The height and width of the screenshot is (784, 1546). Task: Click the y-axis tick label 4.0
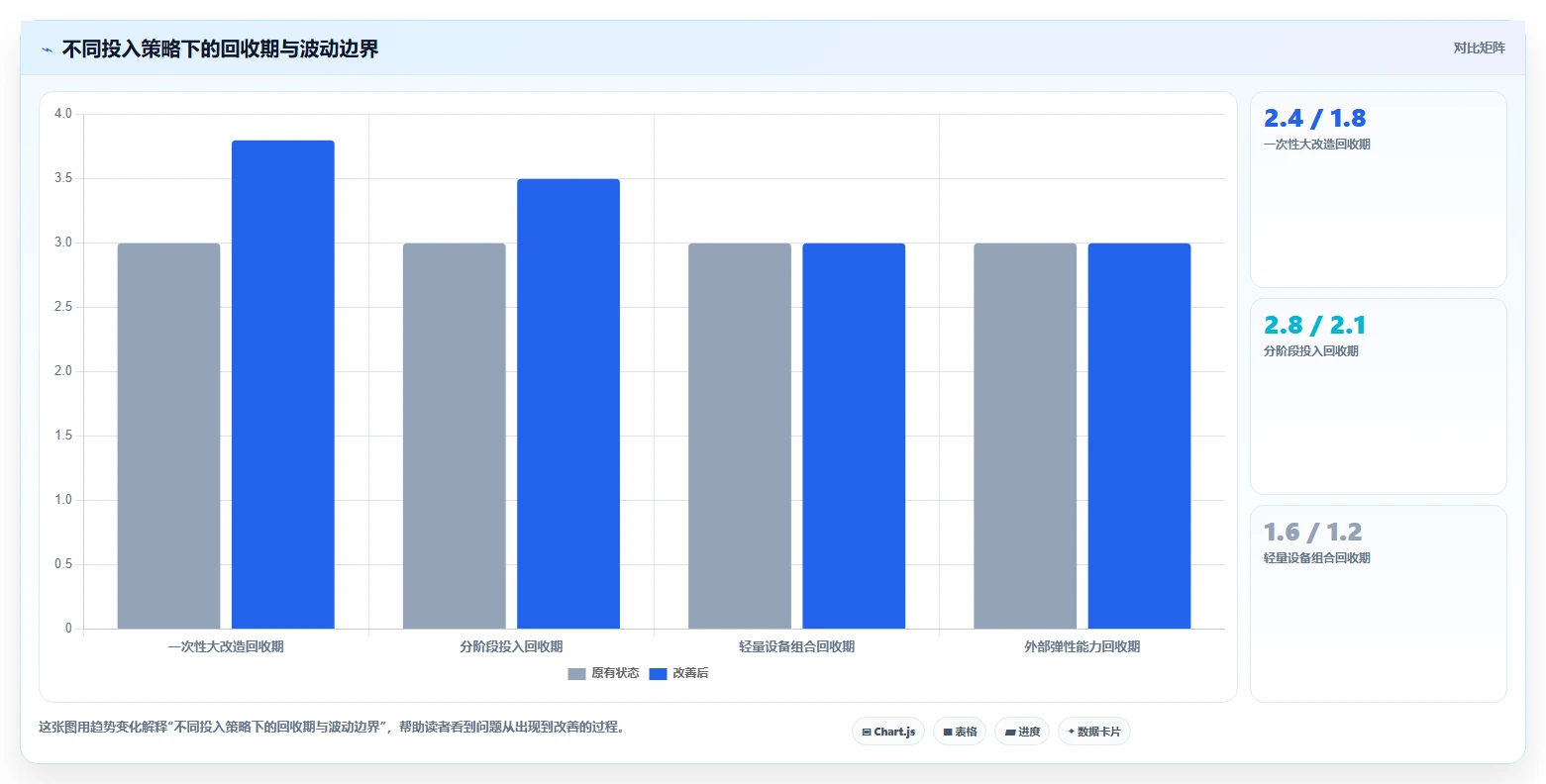point(63,114)
